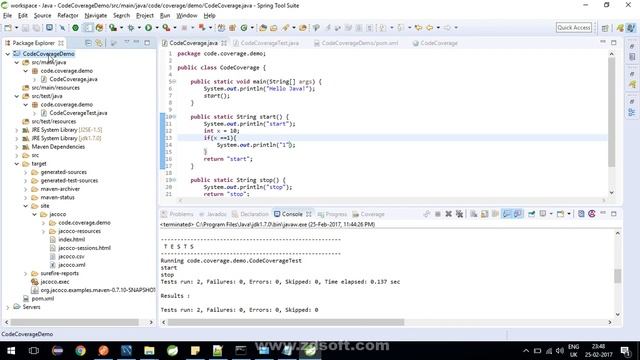This screenshot has width=640, height=360.
Task: Click the Console horizontal scrollbar thumb
Action: pos(286,322)
